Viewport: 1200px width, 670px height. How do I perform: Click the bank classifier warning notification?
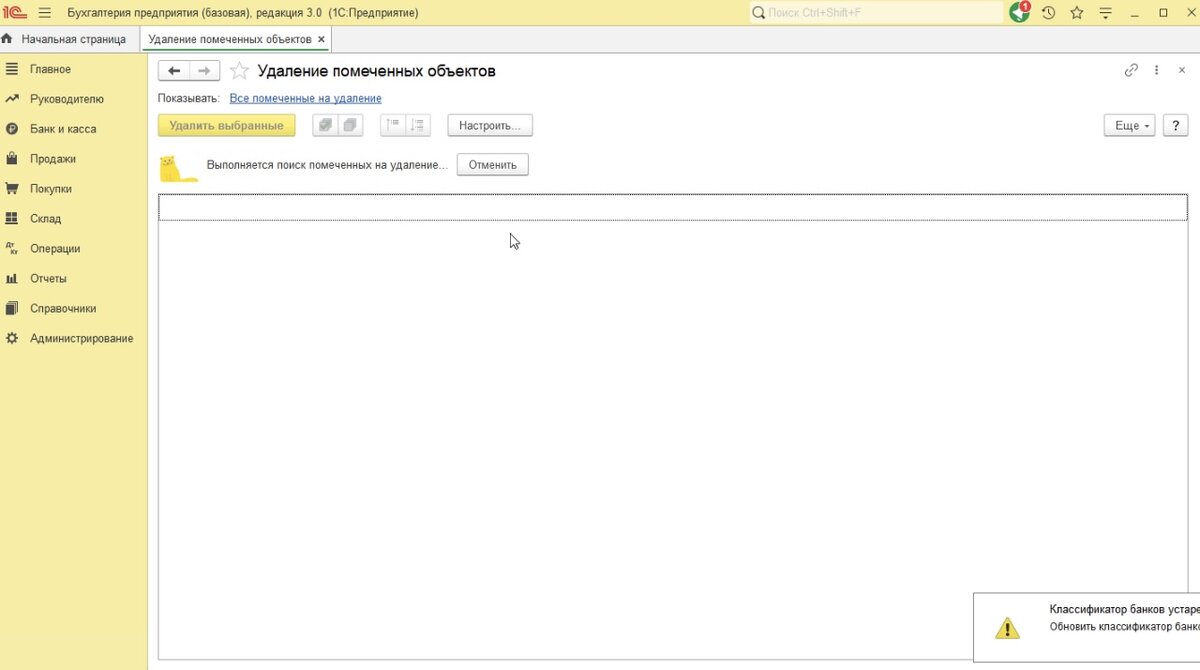(1087, 627)
